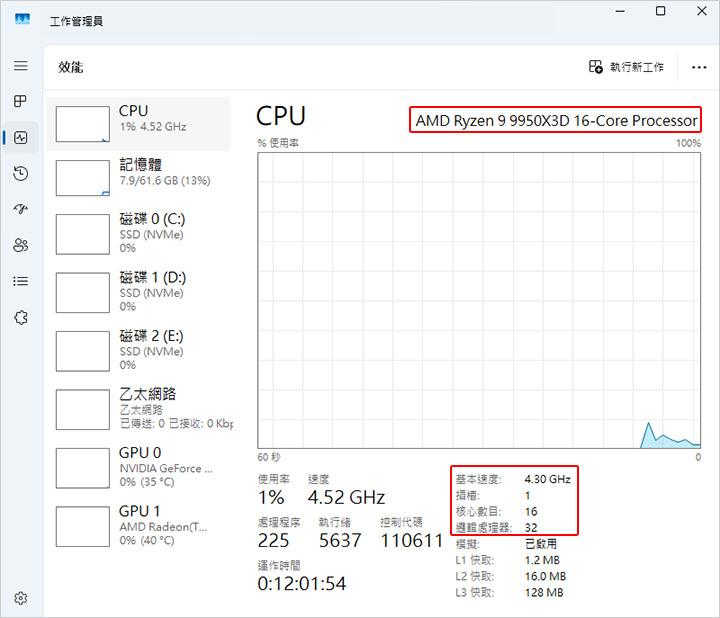Click the 工作管理員 window title

[76, 21]
